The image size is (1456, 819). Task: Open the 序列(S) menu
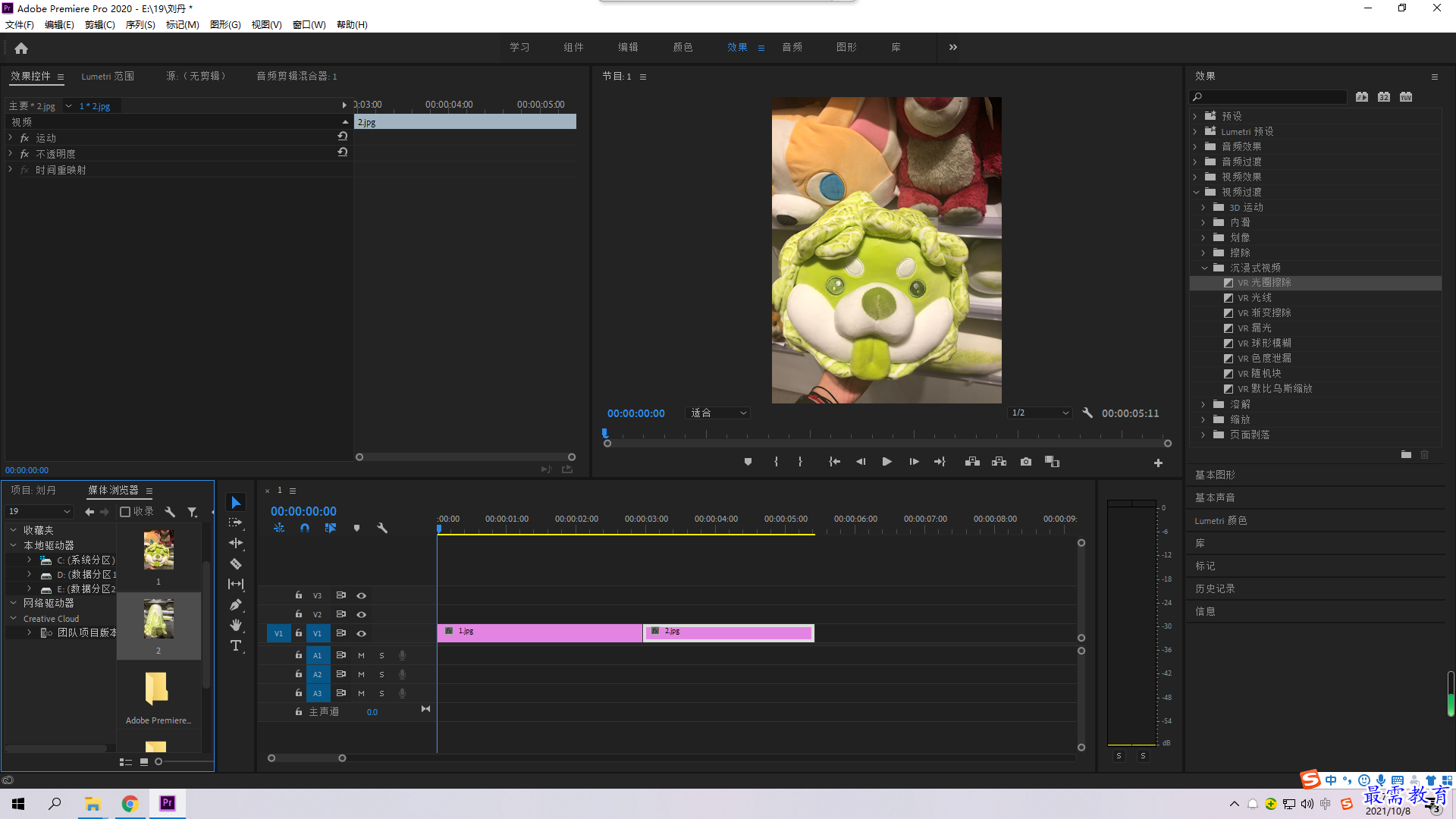[140, 24]
